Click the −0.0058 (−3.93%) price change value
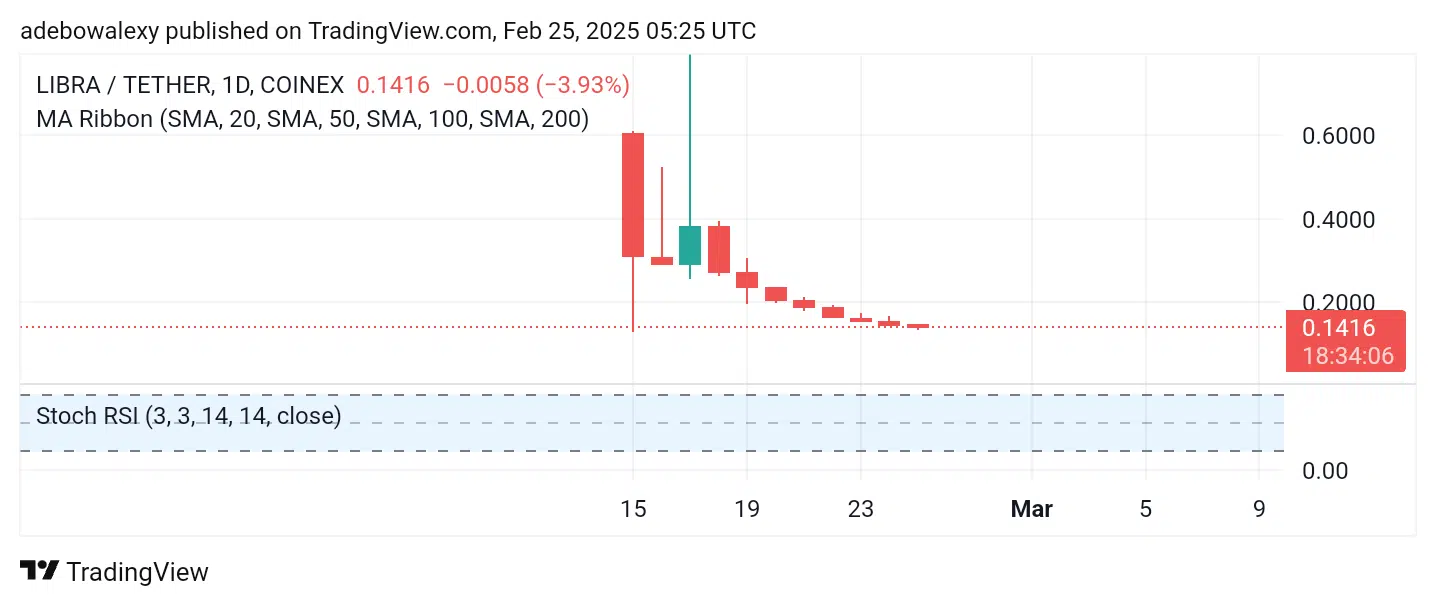 point(537,85)
